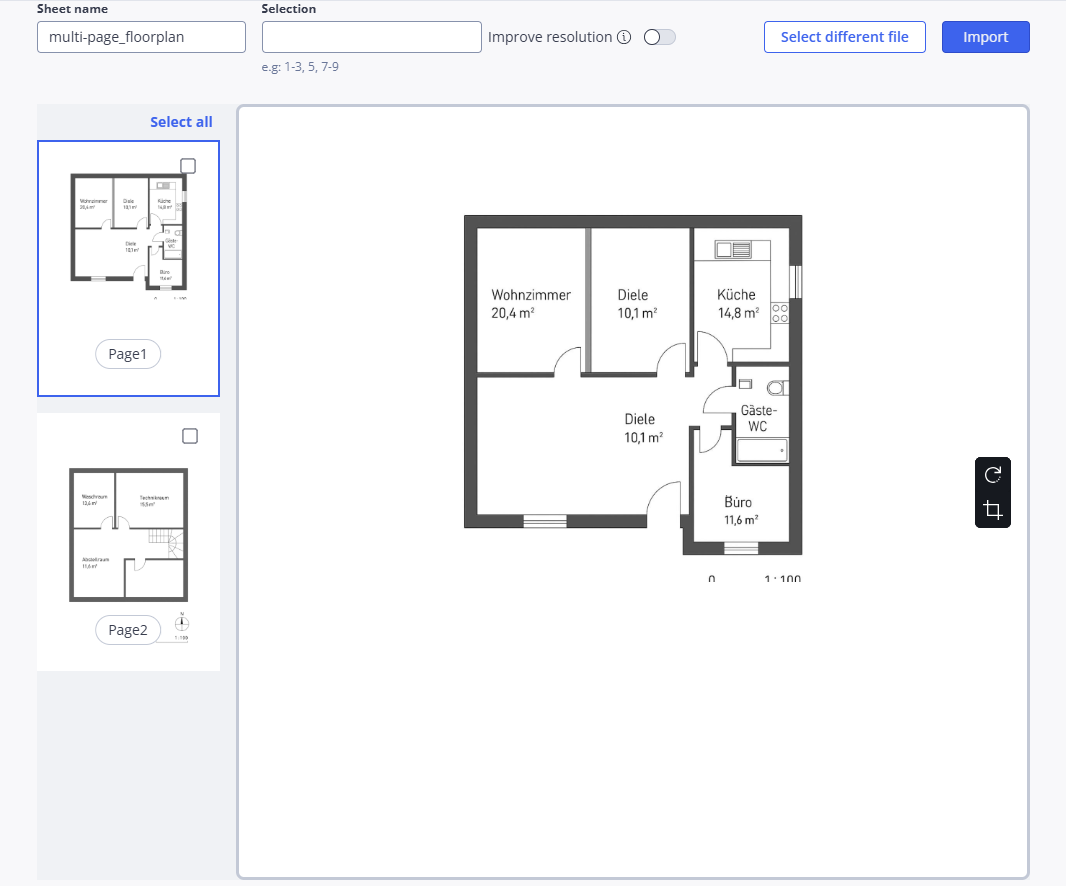Viewport: 1066px width, 886px height.
Task: Focus the Sheet name text field
Action: (x=141, y=37)
